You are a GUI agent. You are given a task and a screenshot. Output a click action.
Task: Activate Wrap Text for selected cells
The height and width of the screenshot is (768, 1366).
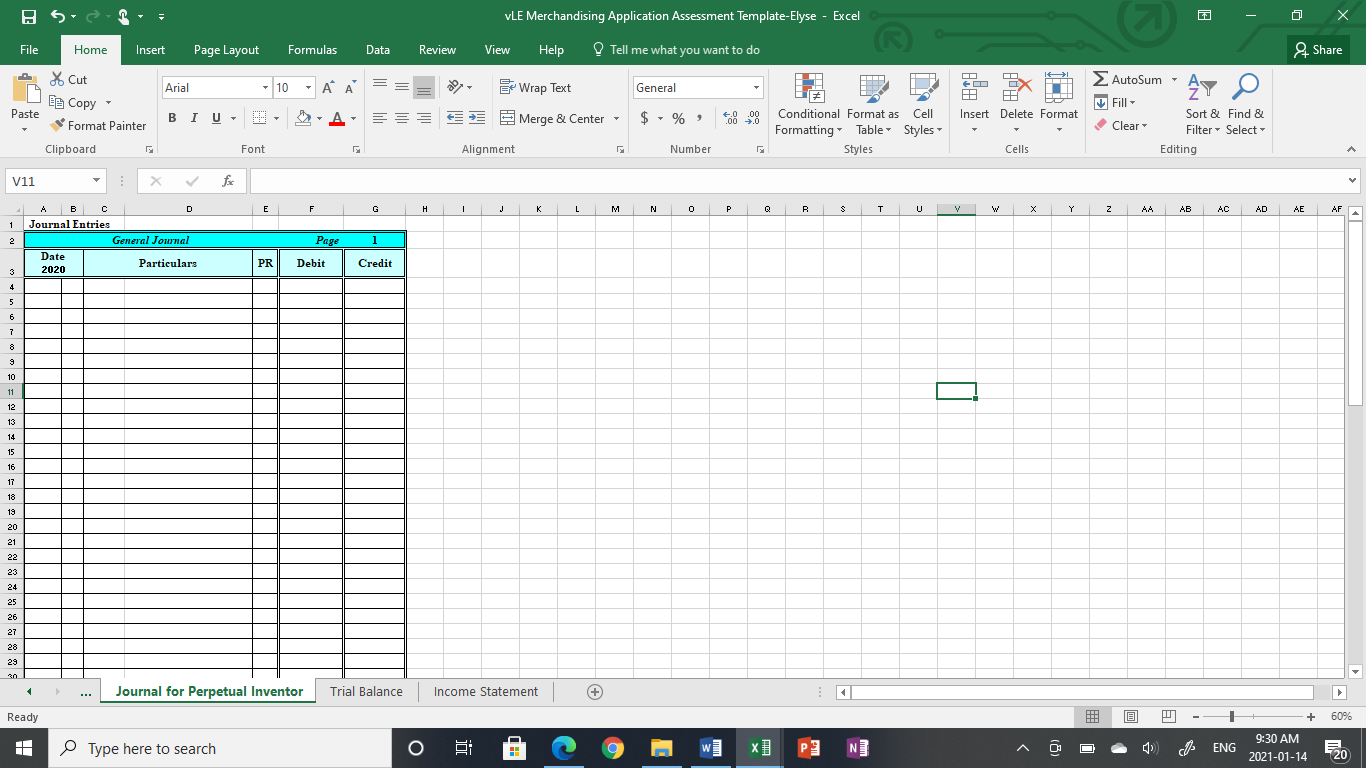click(x=536, y=87)
